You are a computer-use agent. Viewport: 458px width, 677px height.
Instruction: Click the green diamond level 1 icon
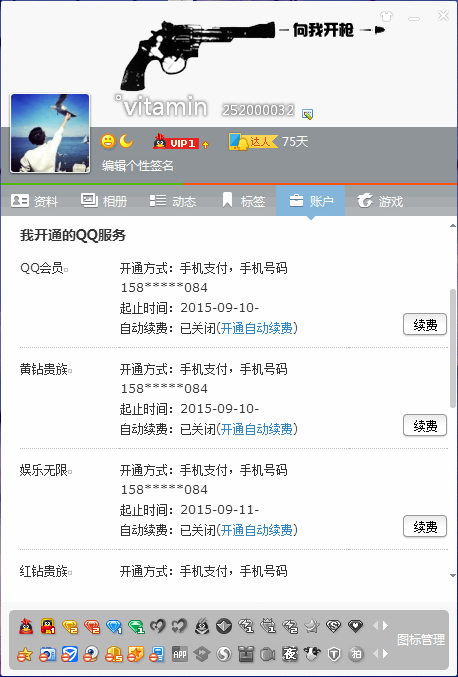pos(136,626)
